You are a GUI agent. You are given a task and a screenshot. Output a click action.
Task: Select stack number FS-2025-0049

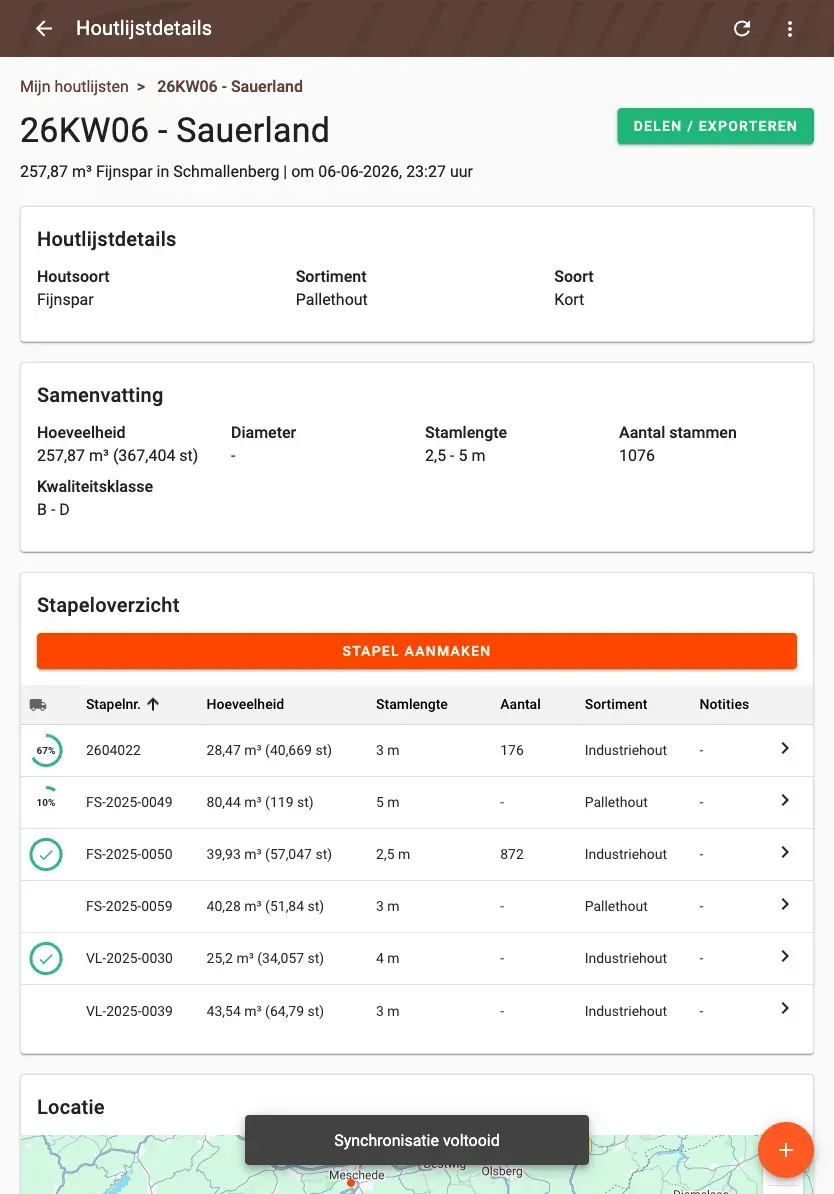[129, 802]
